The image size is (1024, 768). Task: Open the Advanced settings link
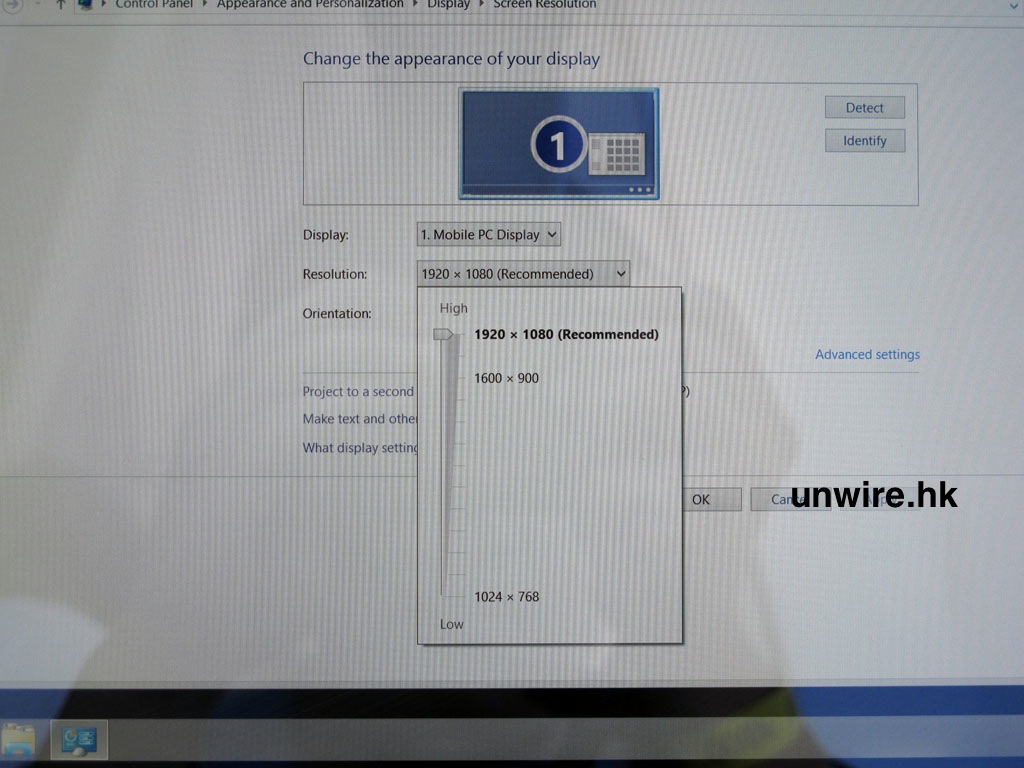point(867,354)
